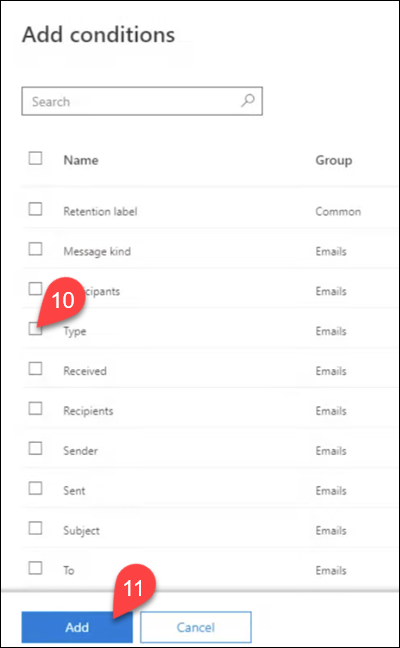Image resolution: width=400 pixels, height=648 pixels.
Task: Click the Subject row name
Action: [81, 531]
